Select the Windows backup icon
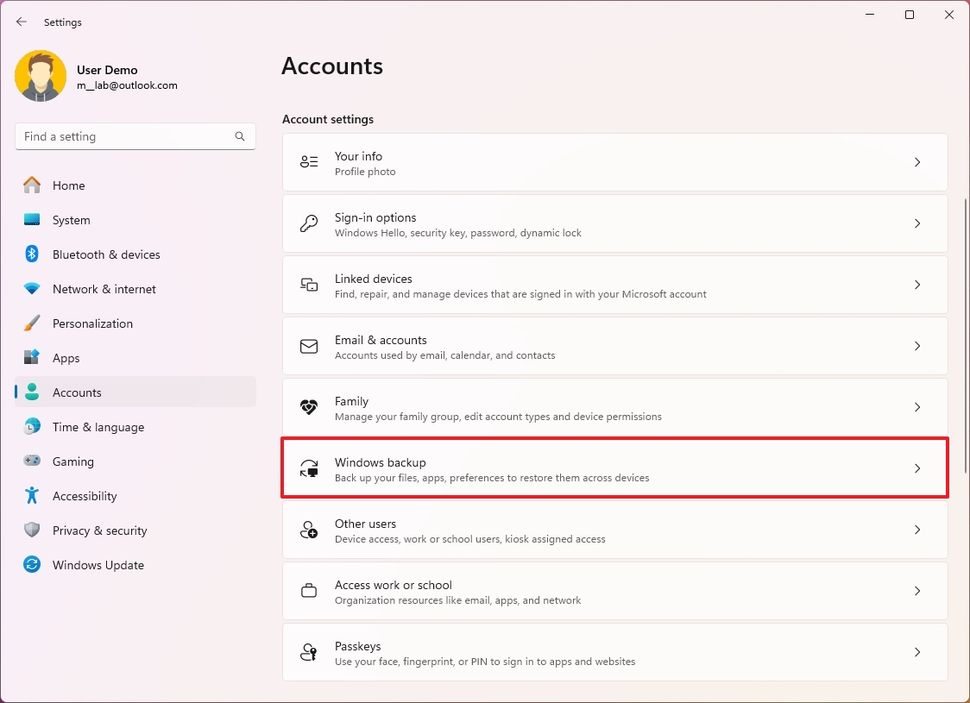The width and height of the screenshot is (970, 703). pyautogui.click(x=309, y=467)
